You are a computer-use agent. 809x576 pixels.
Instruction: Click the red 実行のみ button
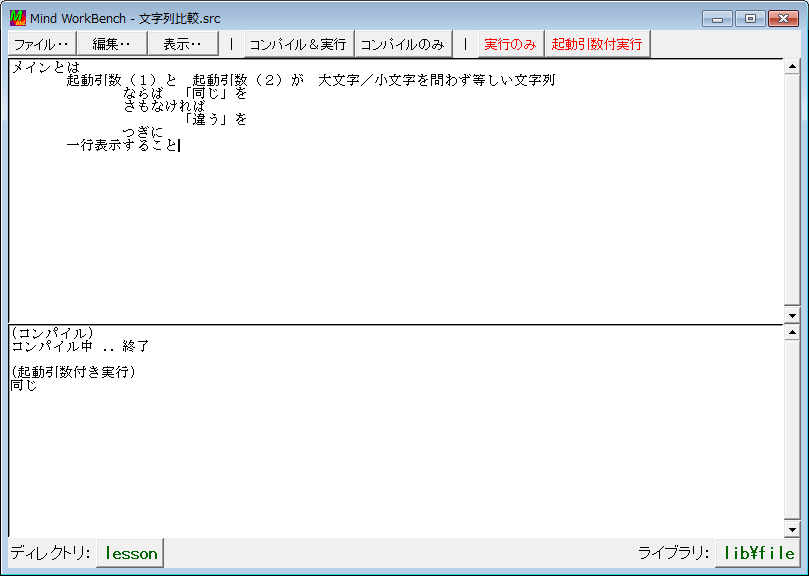click(x=510, y=44)
